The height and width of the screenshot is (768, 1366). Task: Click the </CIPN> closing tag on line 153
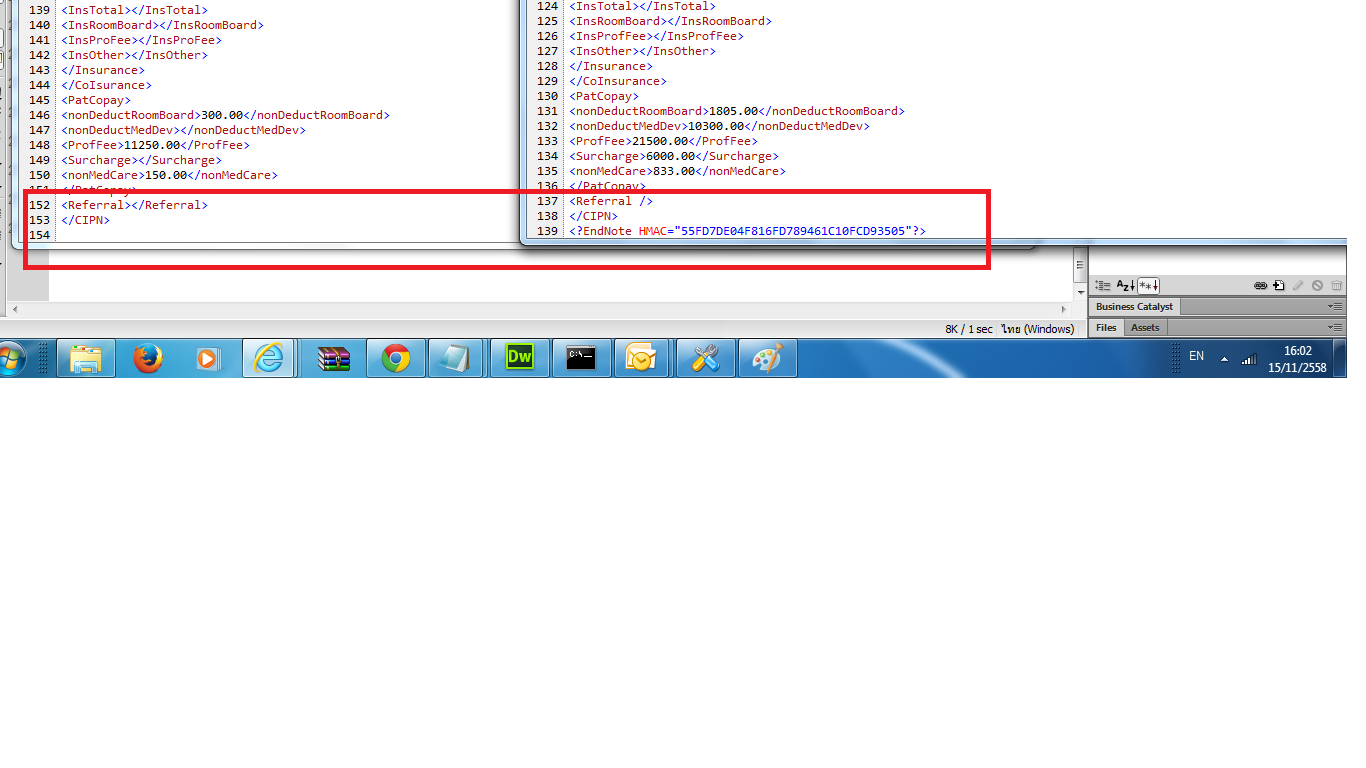coord(86,220)
